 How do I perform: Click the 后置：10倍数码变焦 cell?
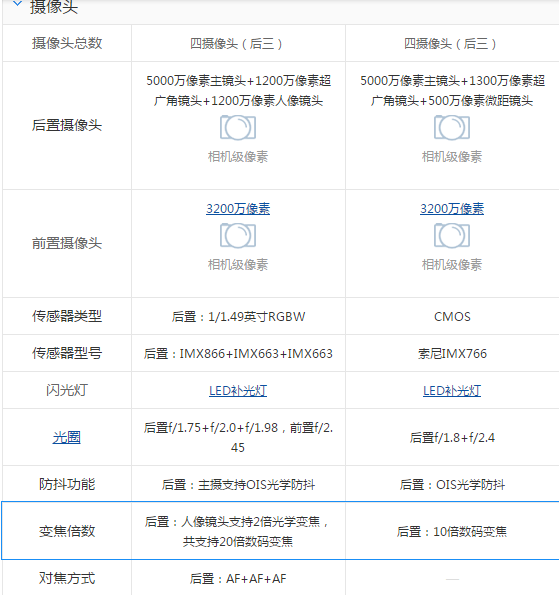(452, 531)
